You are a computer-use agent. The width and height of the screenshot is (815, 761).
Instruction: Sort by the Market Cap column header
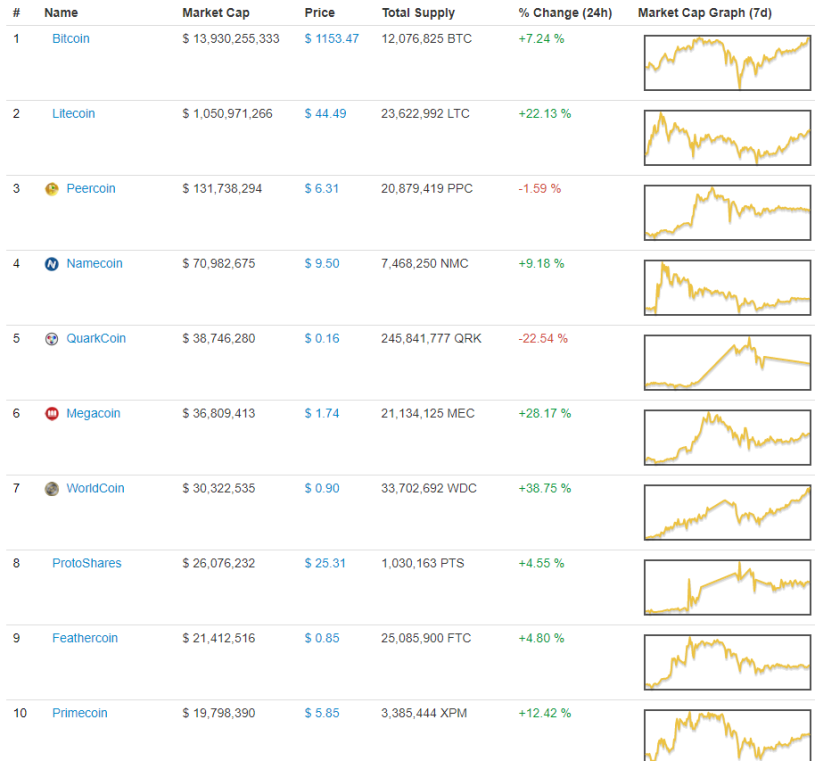pos(216,13)
